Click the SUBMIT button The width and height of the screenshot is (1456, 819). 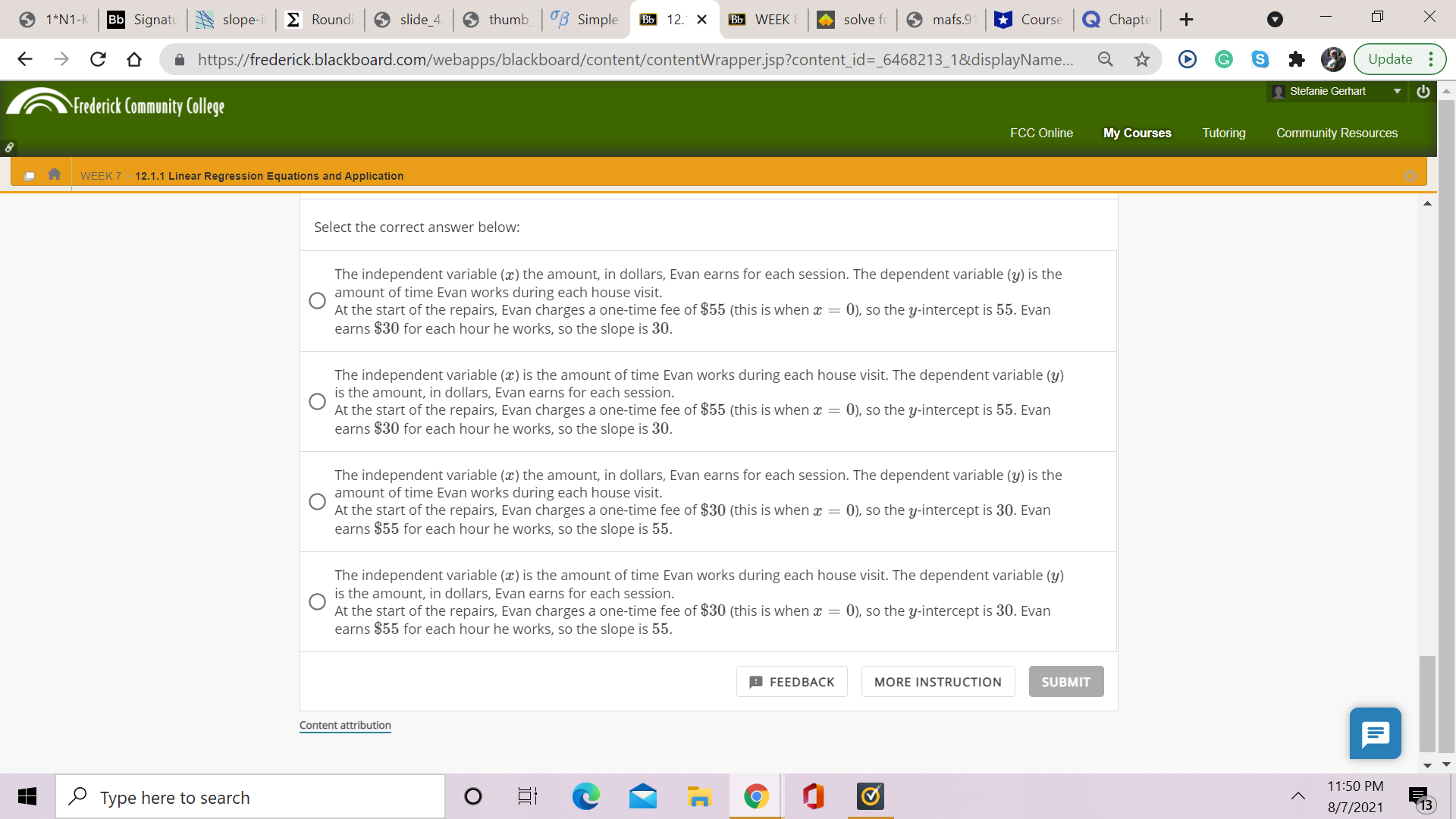(x=1065, y=681)
